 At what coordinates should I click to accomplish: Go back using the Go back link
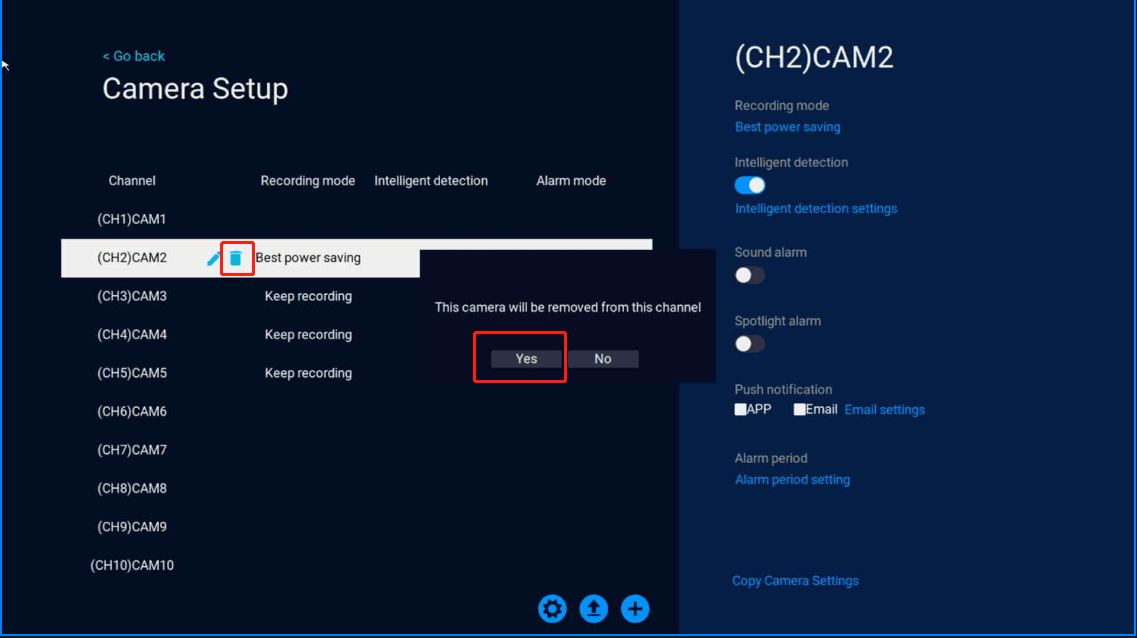[134, 56]
